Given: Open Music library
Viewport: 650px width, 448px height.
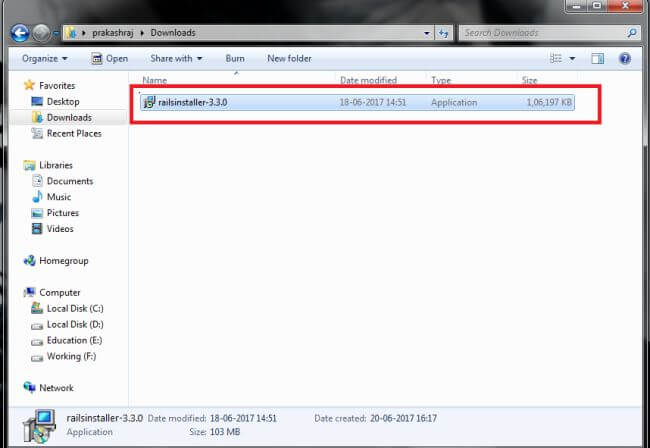Looking at the screenshot, I should (59, 197).
